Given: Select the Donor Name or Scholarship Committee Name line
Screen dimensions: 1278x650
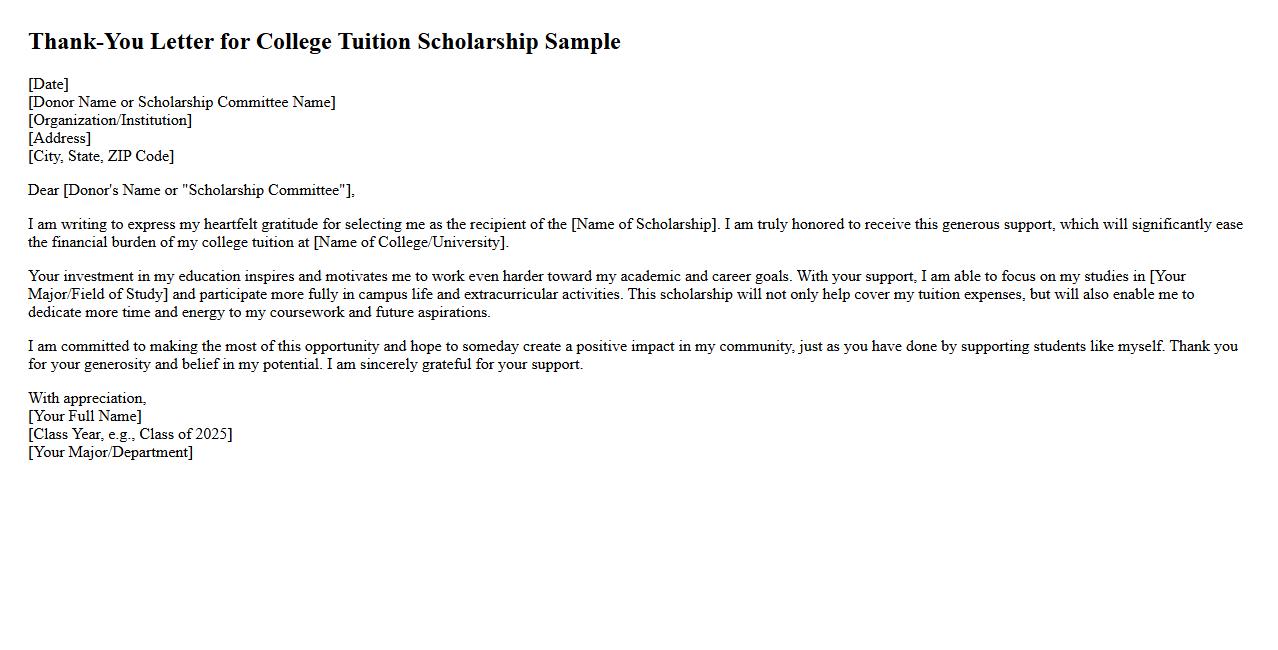Looking at the screenshot, I should point(182,102).
